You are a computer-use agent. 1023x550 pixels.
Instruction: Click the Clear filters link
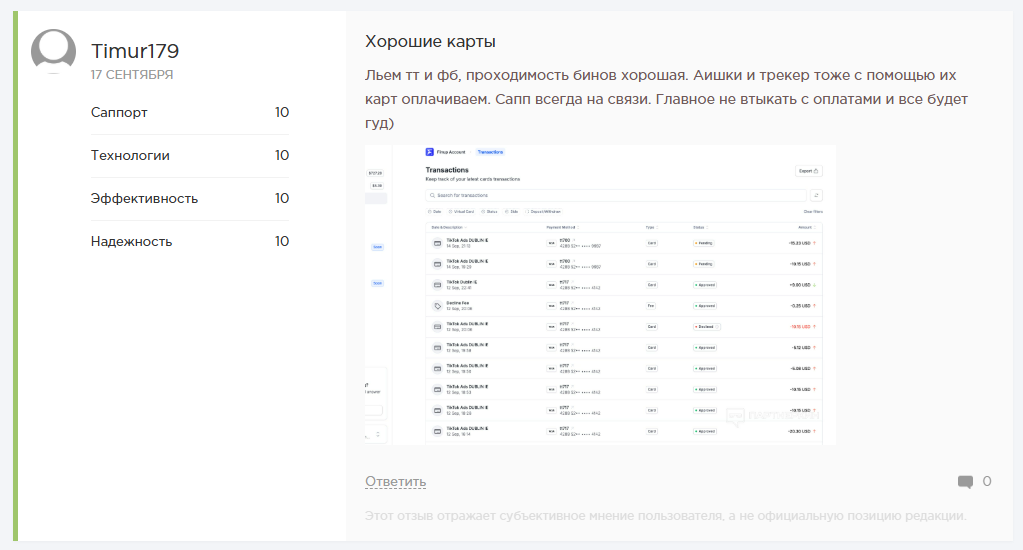812,212
